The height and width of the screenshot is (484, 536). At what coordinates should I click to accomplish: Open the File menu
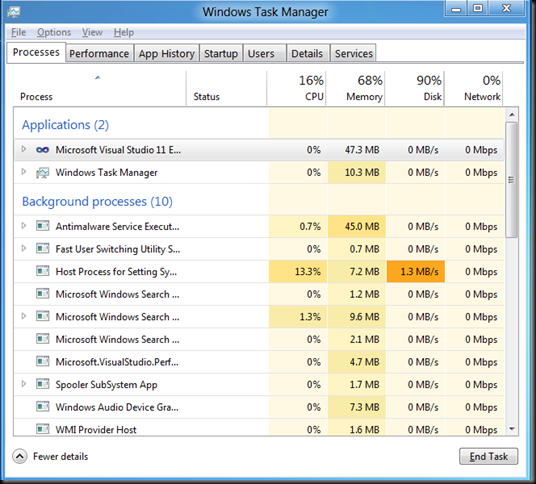[x=18, y=32]
